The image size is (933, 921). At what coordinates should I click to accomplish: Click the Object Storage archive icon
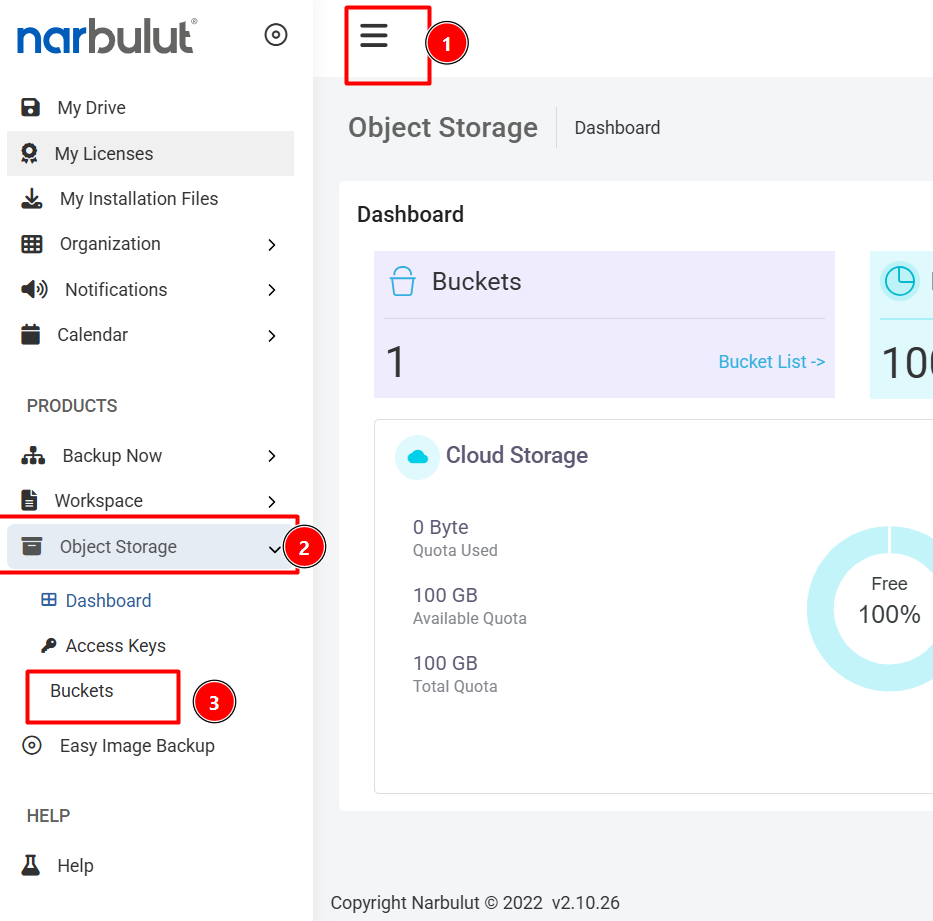coord(32,546)
